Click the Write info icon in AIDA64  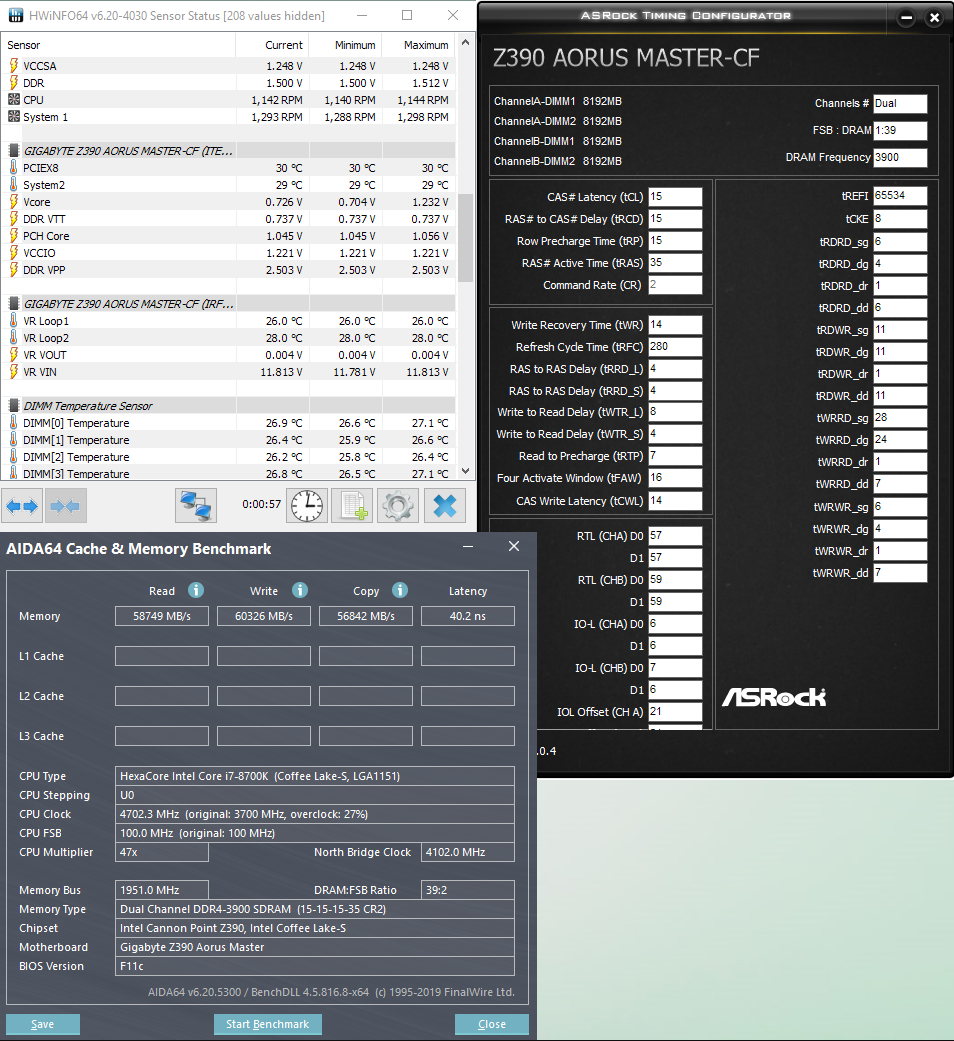click(x=300, y=590)
